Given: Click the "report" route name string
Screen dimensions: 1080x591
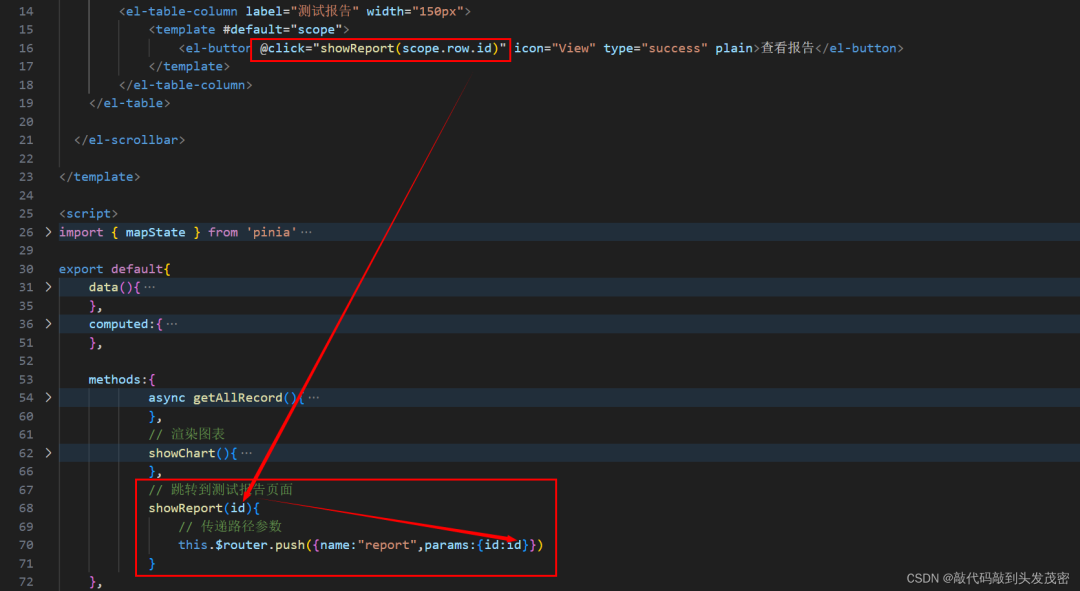Looking at the screenshot, I should (387, 545).
